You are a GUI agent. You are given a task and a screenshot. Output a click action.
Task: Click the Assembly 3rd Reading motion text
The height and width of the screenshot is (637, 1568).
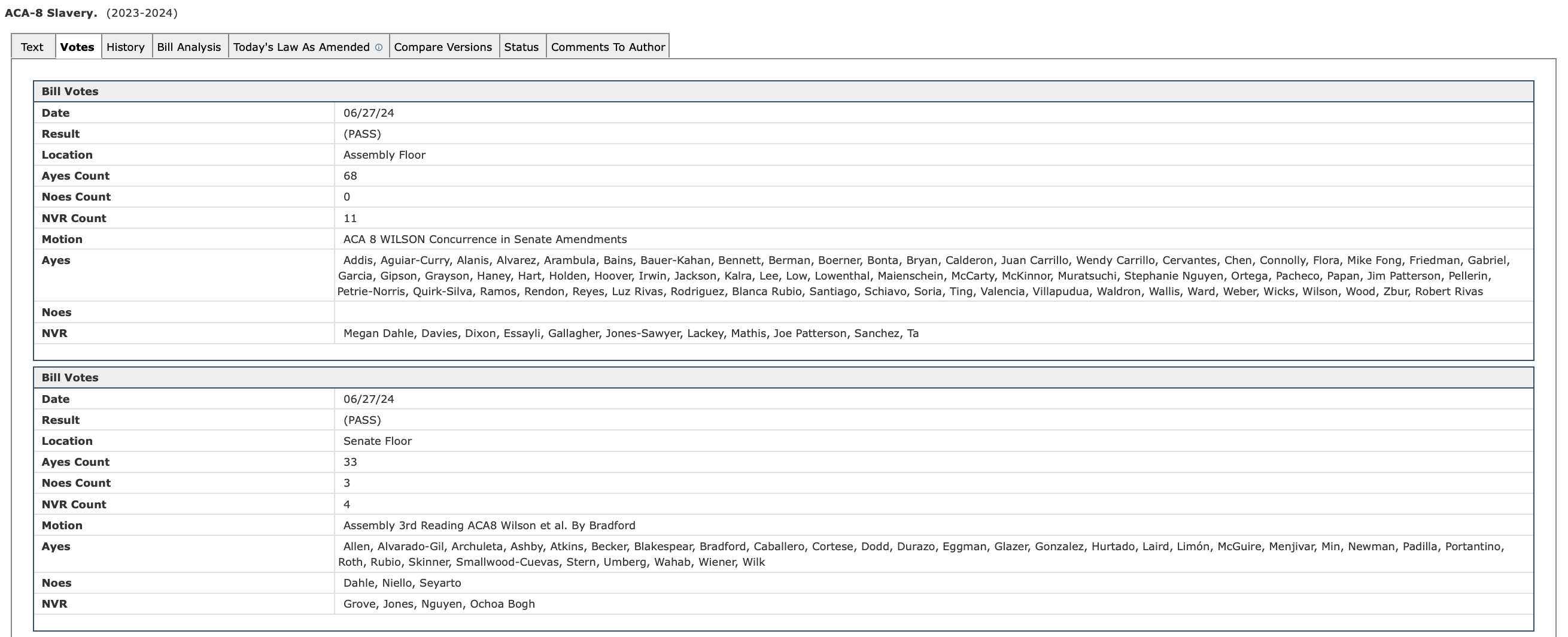coord(489,526)
